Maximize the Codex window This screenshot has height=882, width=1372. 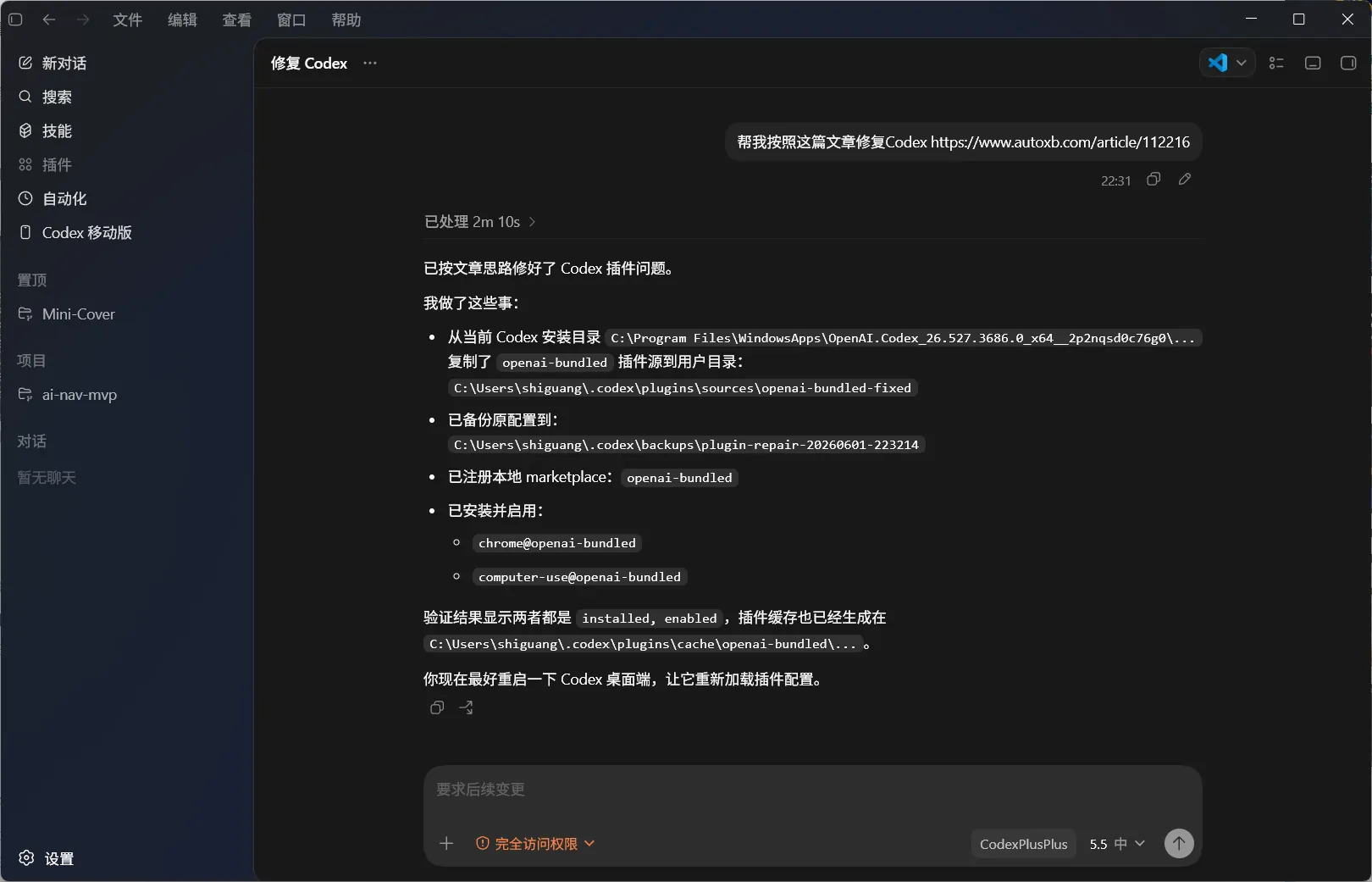point(1298,19)
